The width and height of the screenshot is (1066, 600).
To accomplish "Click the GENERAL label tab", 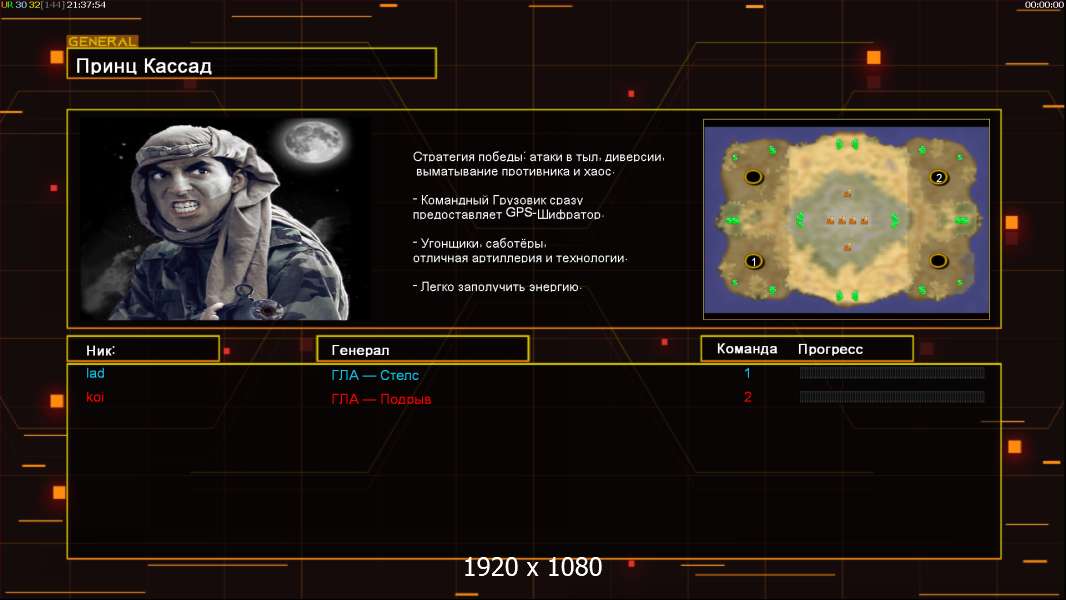I will (103, 41).
